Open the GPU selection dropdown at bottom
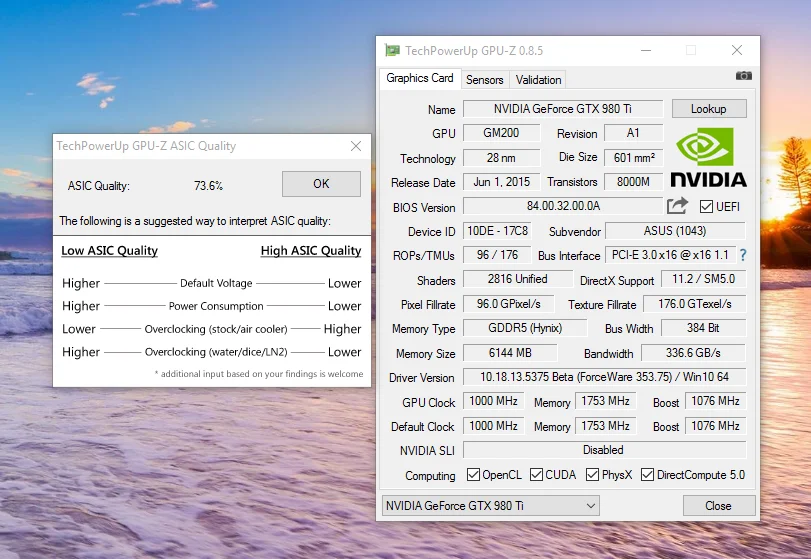The image size is (811, 559). coord(491,506)
